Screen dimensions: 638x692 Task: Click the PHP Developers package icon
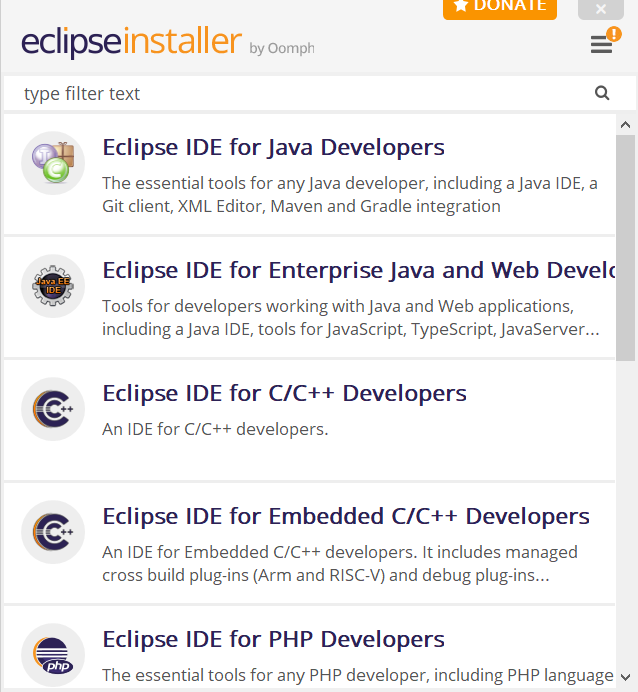click(x=53, y=655)
